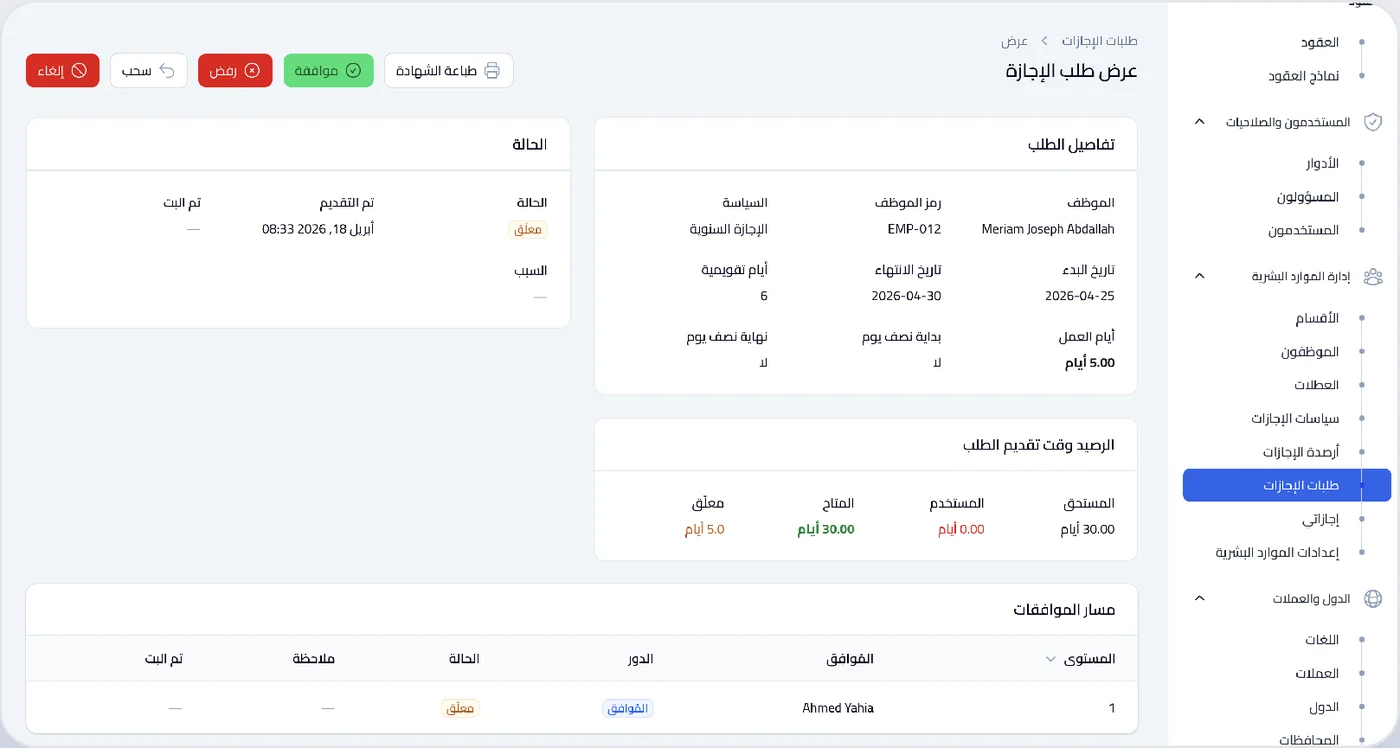Navigate to الأقسام
1400x748 pixels.
pos(1317,318)
